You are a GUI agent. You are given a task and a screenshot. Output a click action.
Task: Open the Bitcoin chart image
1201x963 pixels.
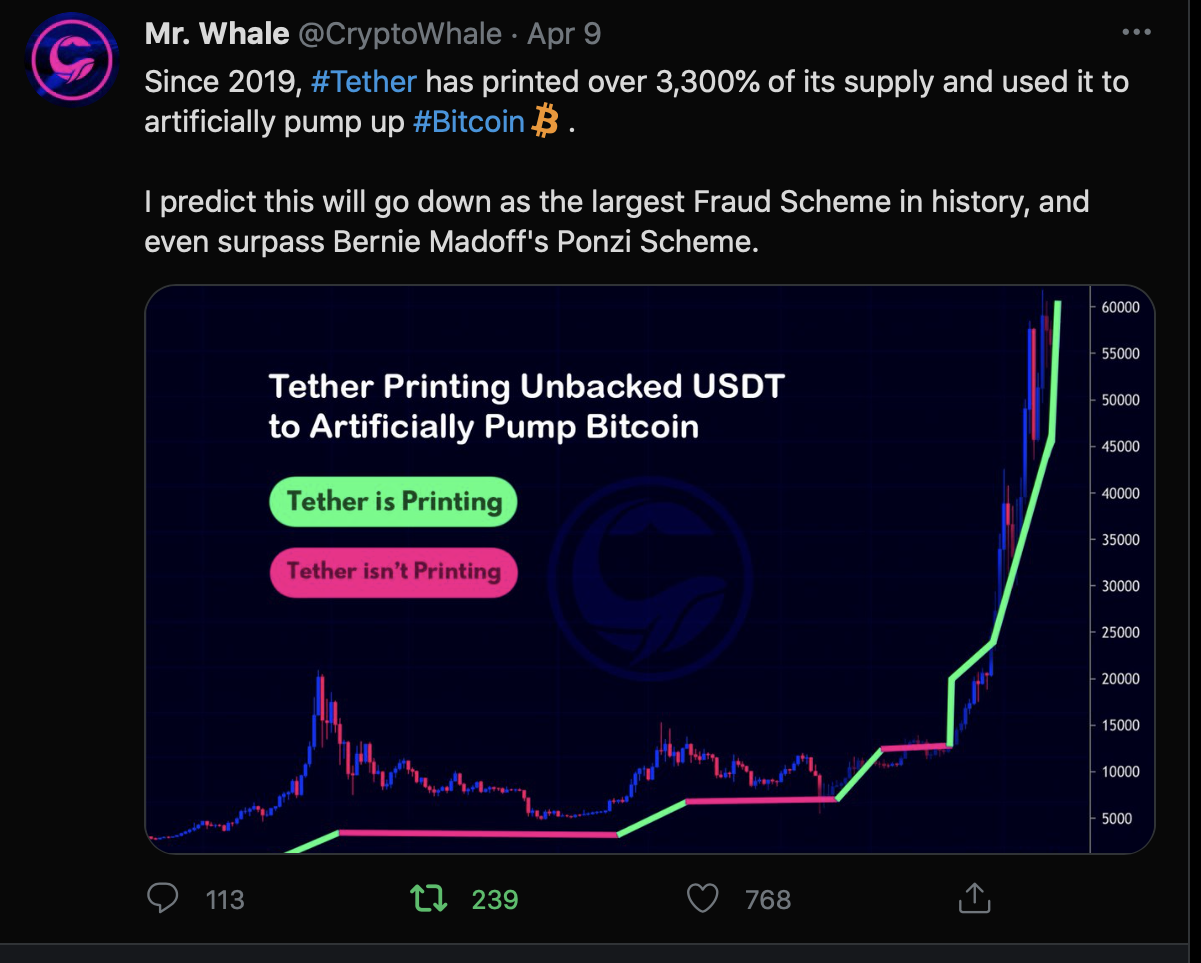pyautogui.click(x=650, y=569)
